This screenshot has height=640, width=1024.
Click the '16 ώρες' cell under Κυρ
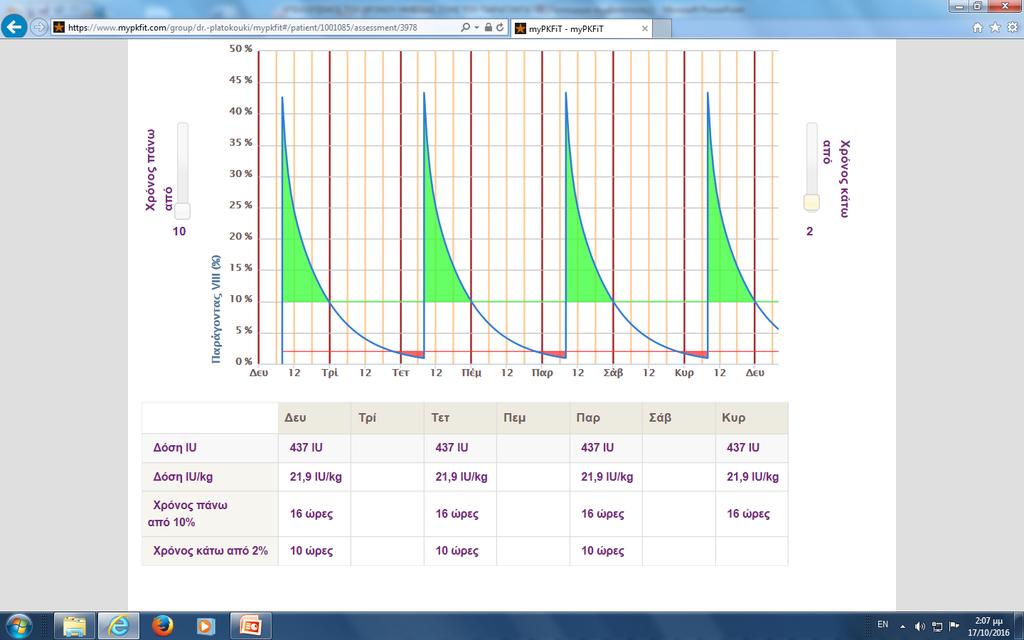click(x=751, y=514)
